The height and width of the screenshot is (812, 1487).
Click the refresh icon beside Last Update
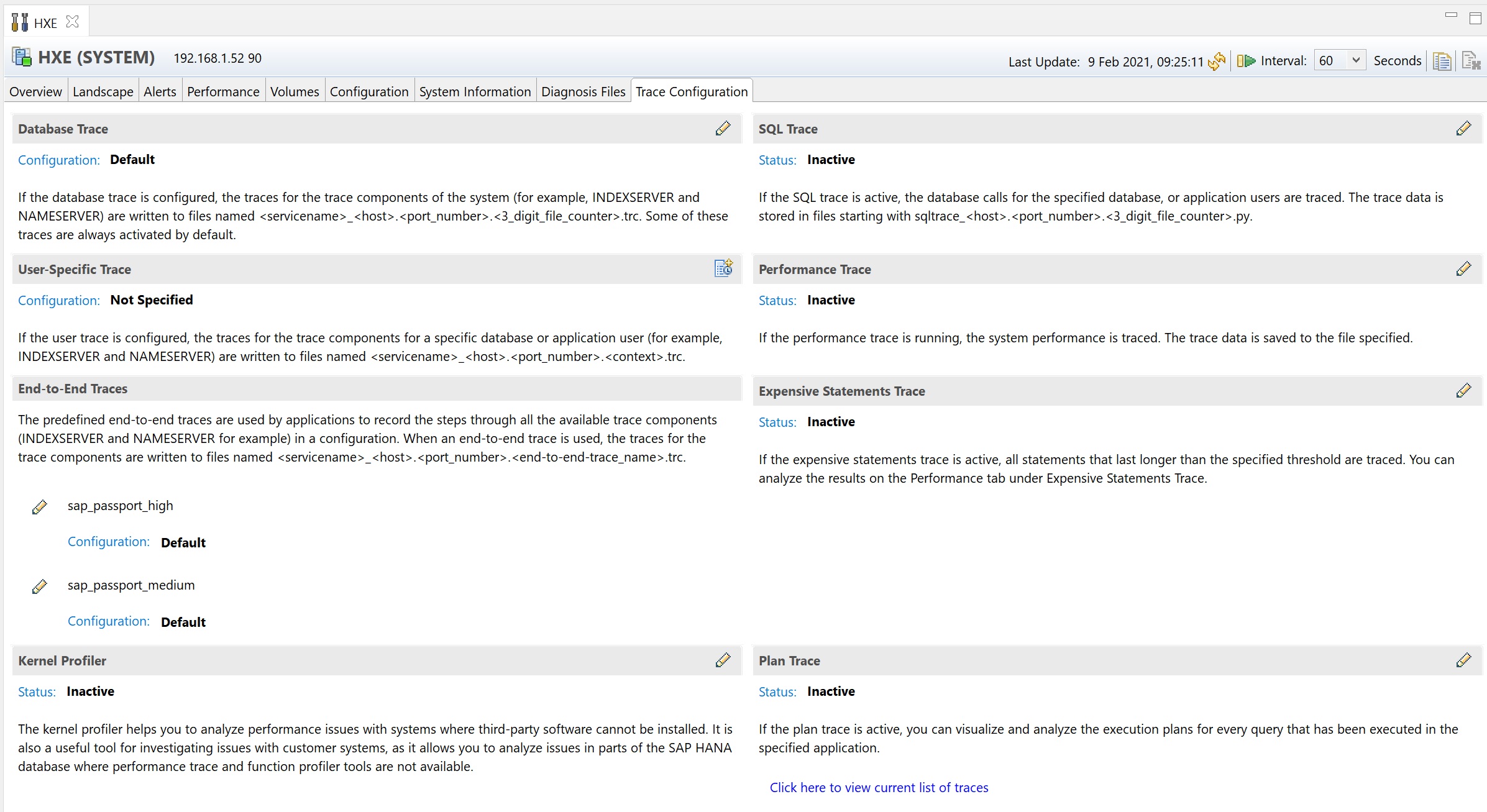(1217, 61)
